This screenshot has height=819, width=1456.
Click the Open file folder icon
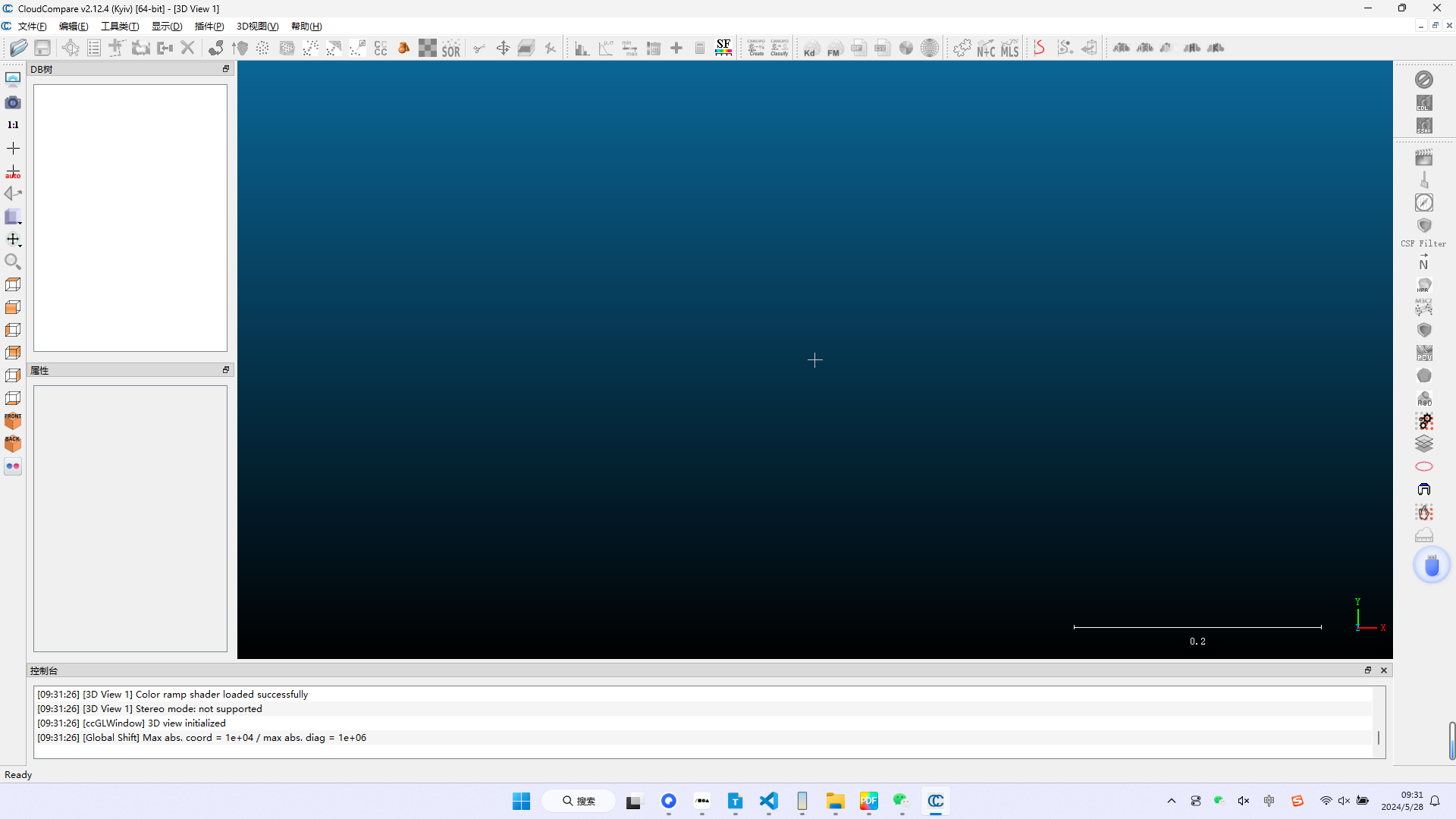point(19,48)
